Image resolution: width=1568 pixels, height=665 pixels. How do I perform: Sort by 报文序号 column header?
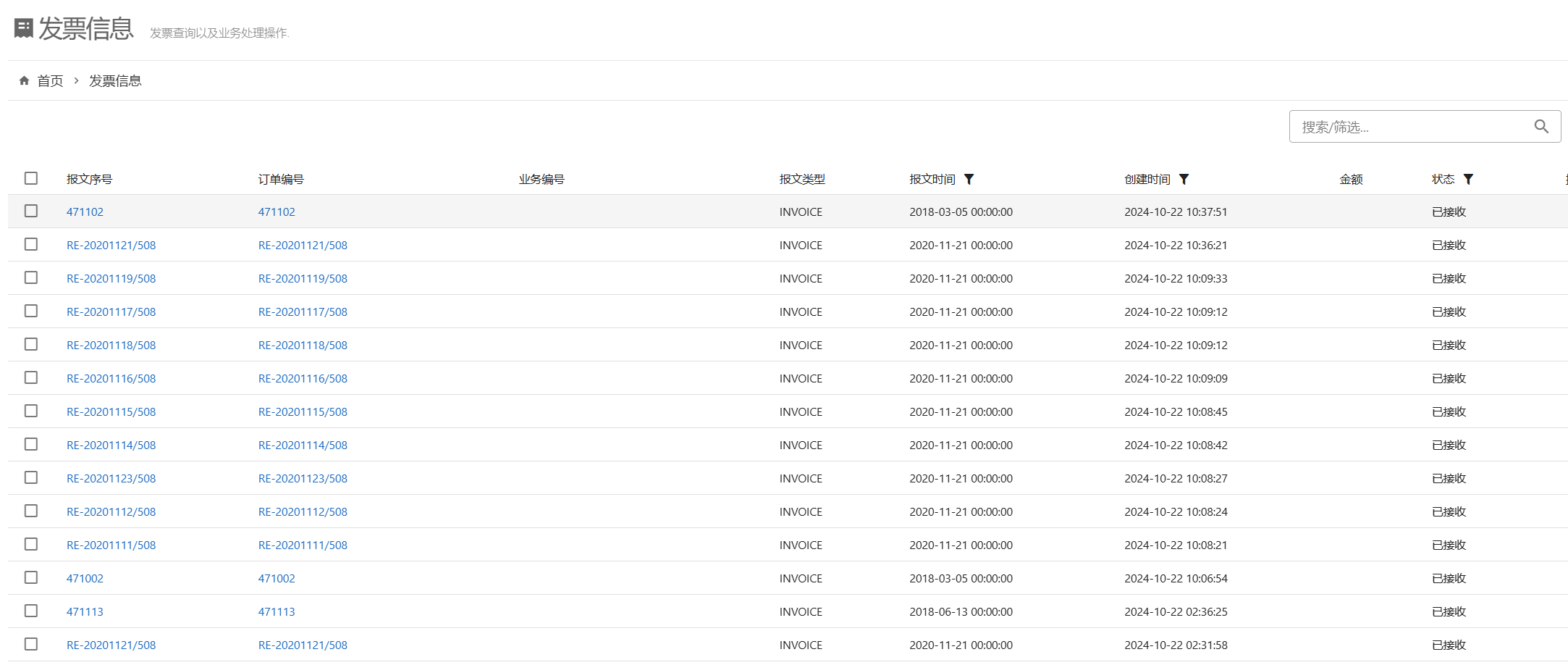(x=89, y=179)
